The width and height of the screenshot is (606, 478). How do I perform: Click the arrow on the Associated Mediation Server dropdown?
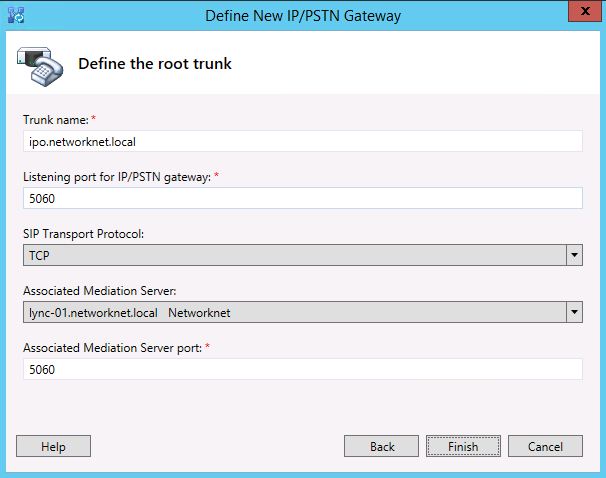pos(574,313)
